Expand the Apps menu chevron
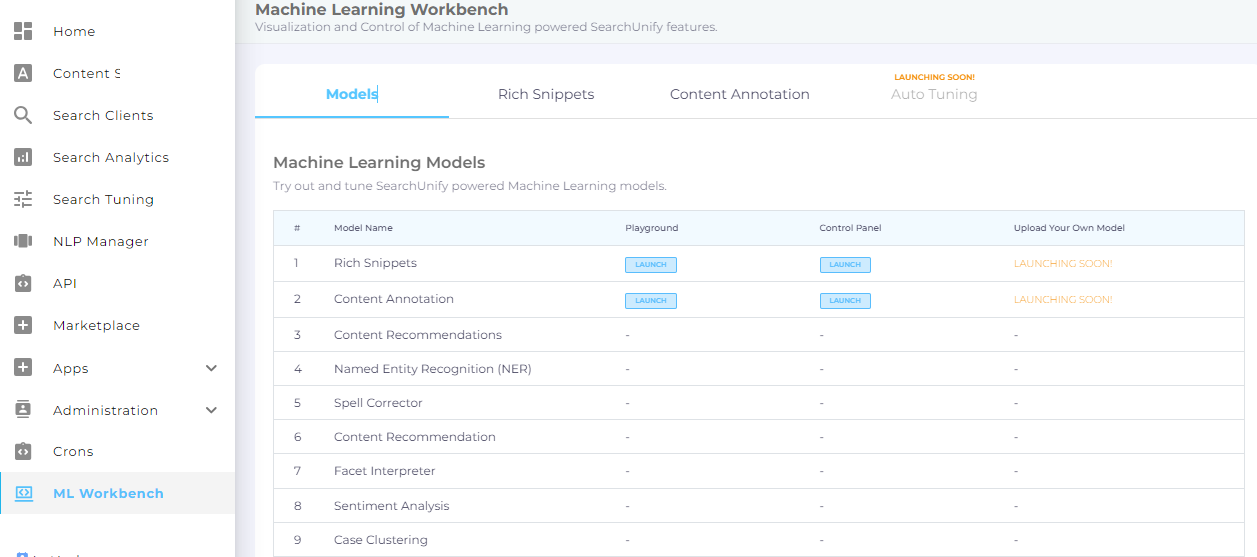This screenshot has width=1257, height=557. tap(211, 368)
